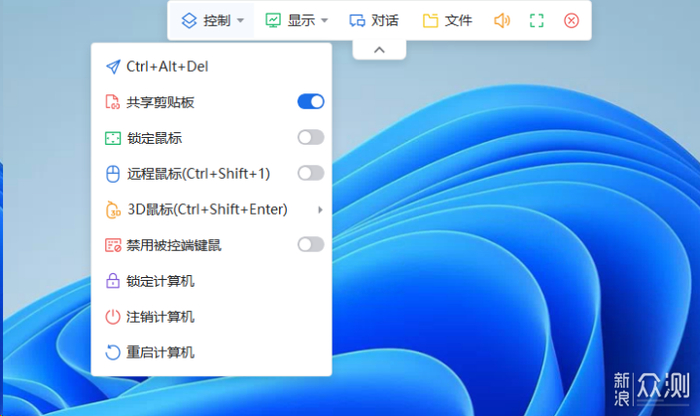
Task: Send Ctrl+Alt+Del to remote computer
Action: 211,67
